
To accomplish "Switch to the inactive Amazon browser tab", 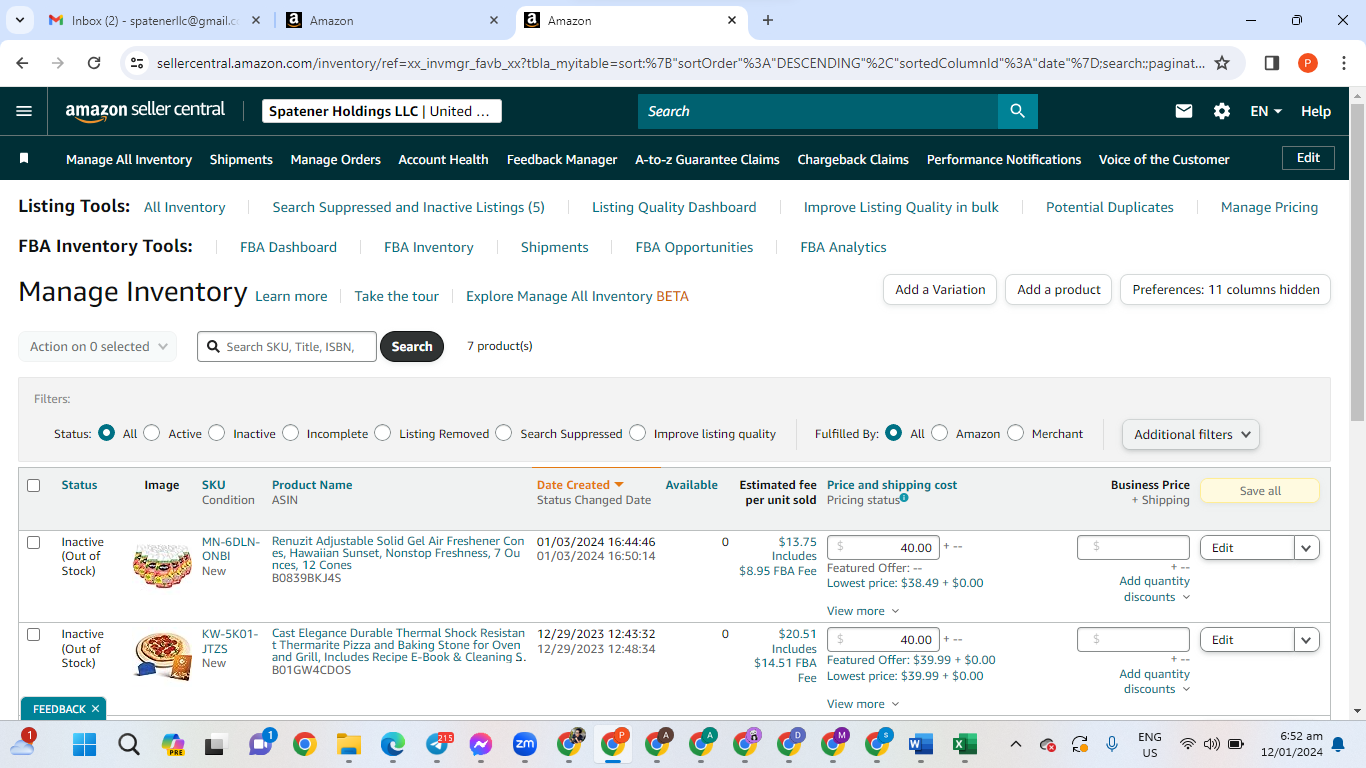I will coord(390,20).
